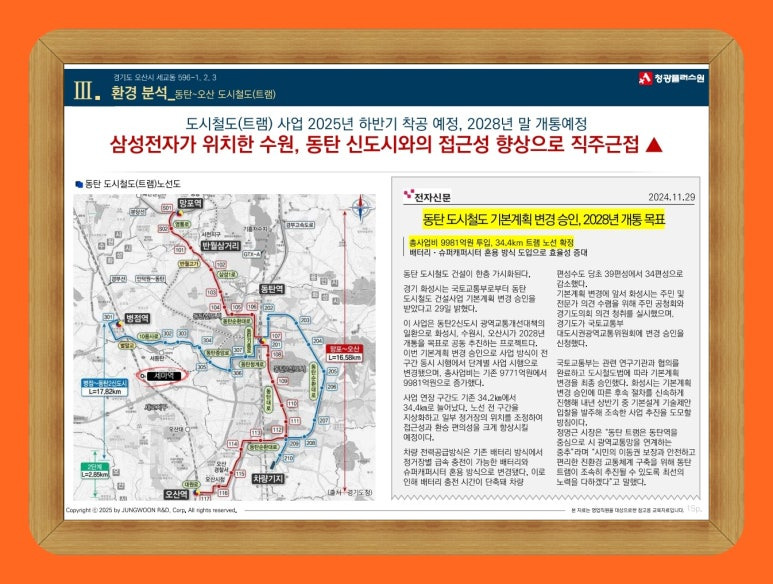Viewport: 773px width, 584px height.
Task: Select the 반월삼거리 label on the map
Action: (221, 245)
